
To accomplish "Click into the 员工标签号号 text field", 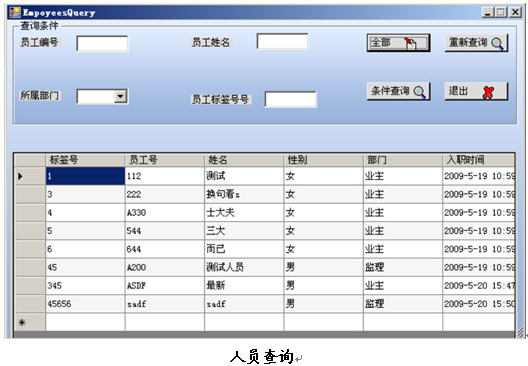I will [x=290, y=99].
